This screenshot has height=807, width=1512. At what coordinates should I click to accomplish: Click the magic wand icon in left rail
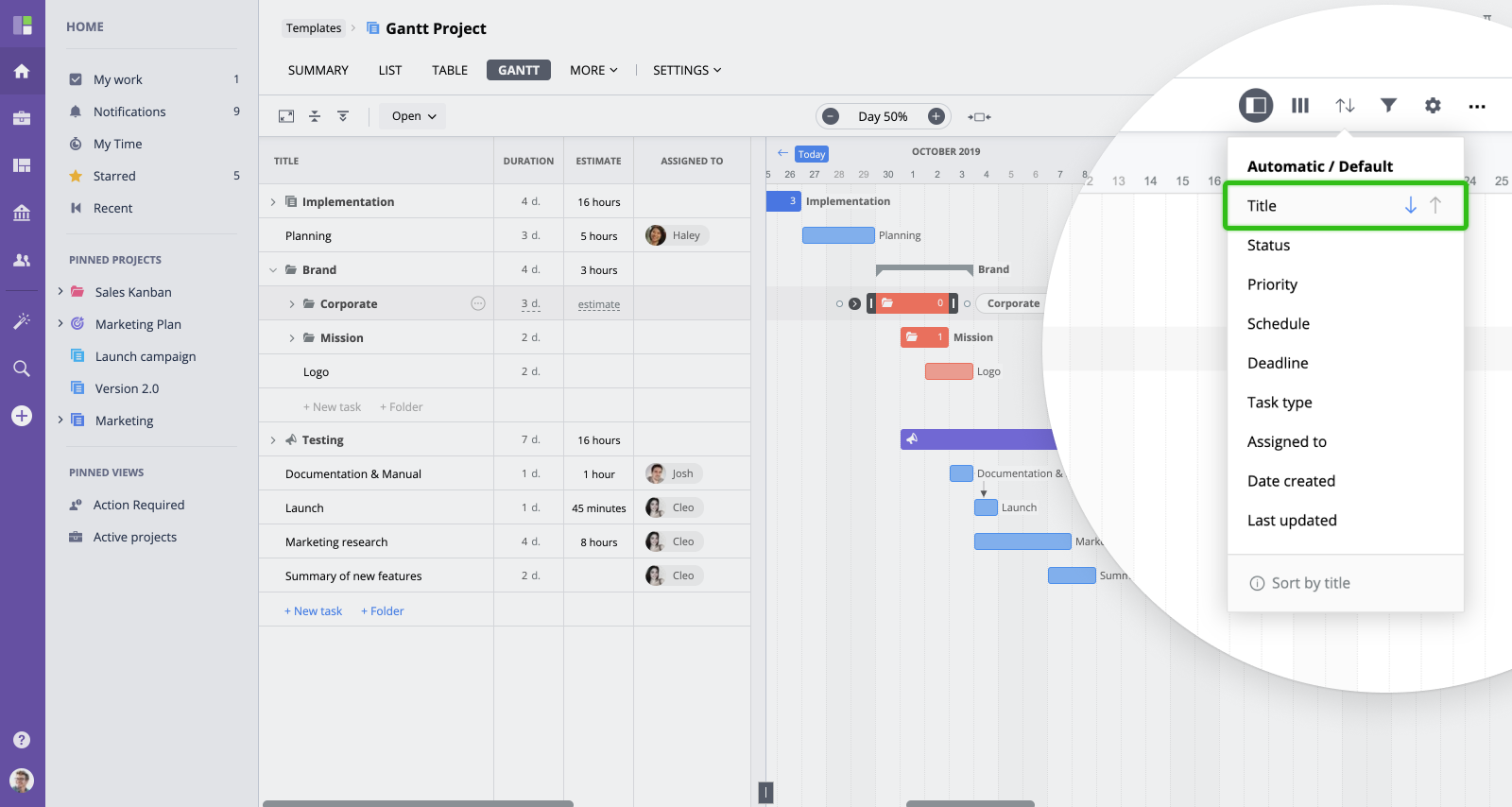pos(22,321)
